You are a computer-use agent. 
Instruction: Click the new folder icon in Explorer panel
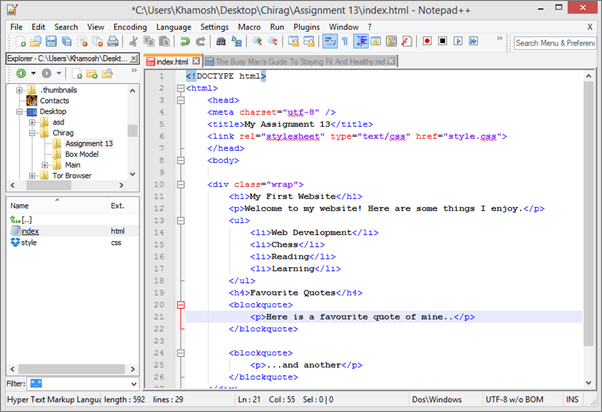coord(91,74)
